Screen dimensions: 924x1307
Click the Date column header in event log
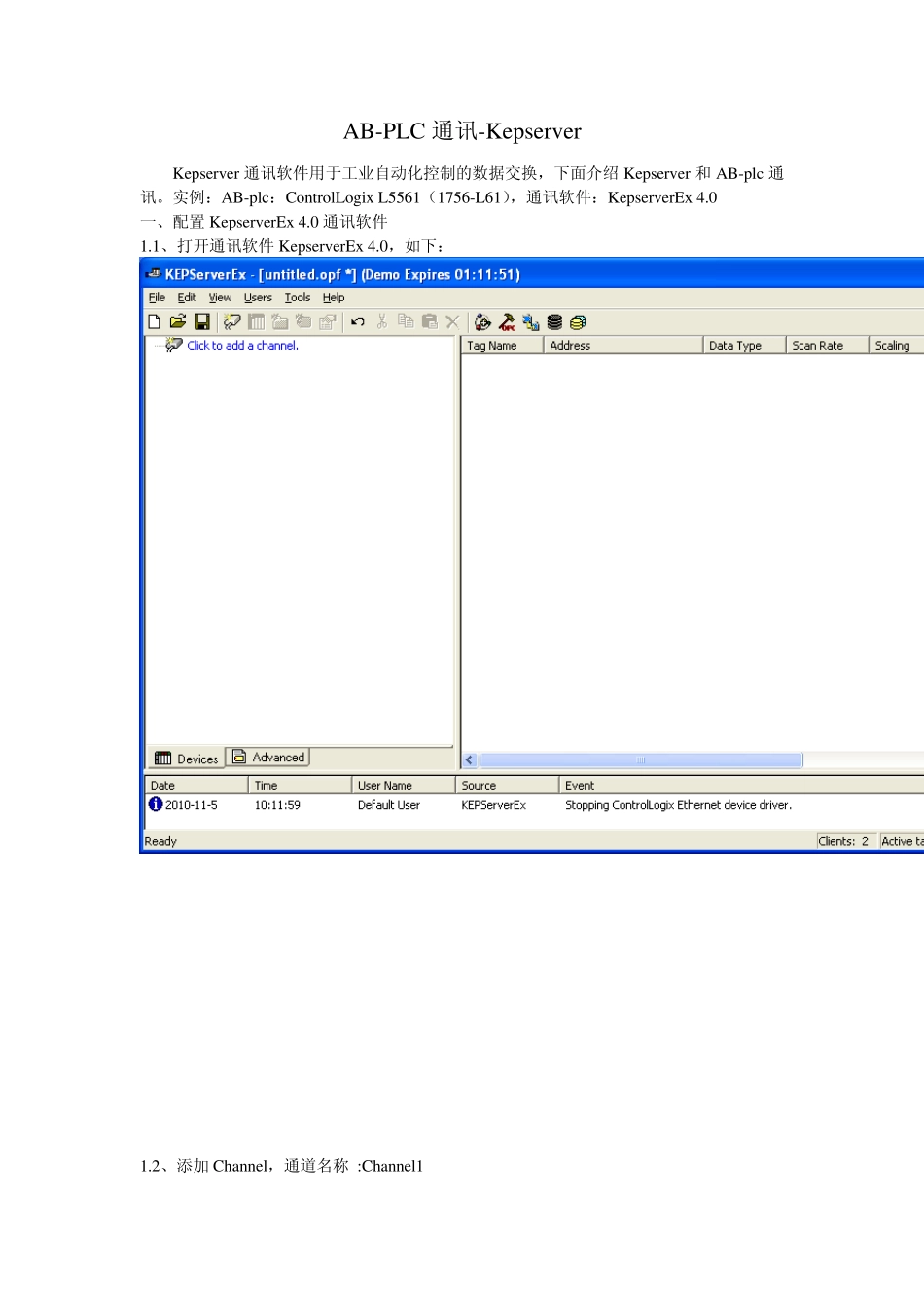click(x=196, y=785)
